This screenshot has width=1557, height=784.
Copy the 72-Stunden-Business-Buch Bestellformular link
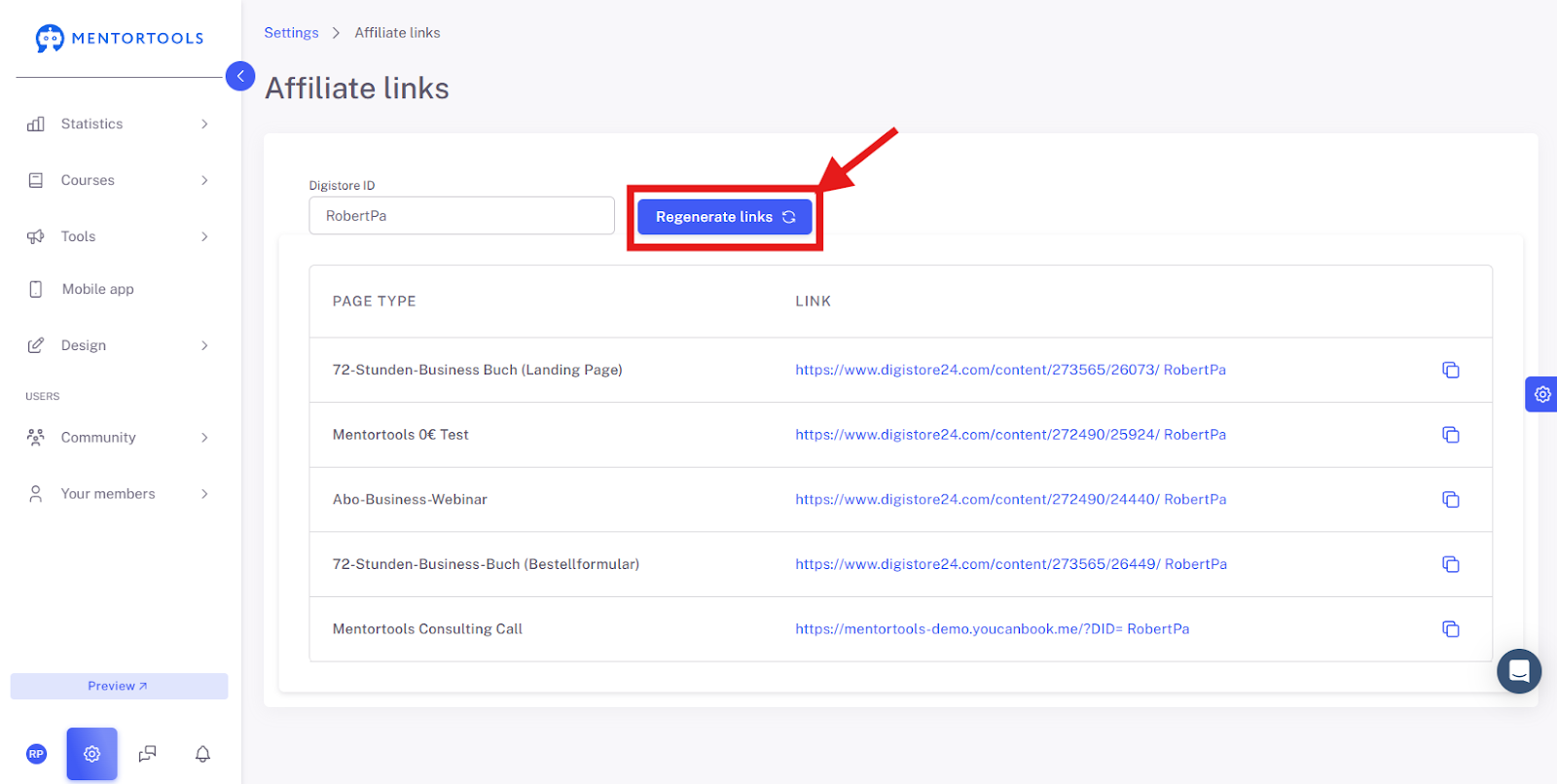[x=1451, y=564]
